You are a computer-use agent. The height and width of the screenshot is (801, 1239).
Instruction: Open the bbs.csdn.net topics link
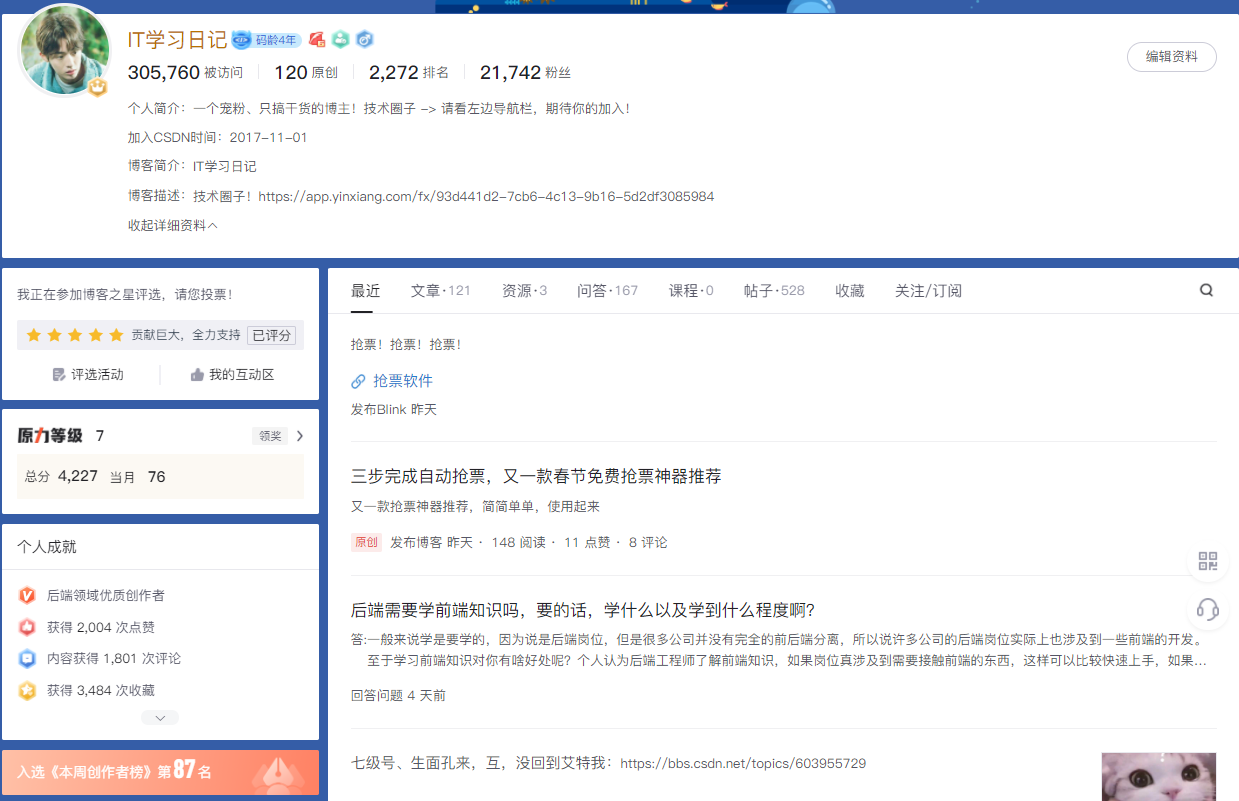tap(743, 763)
